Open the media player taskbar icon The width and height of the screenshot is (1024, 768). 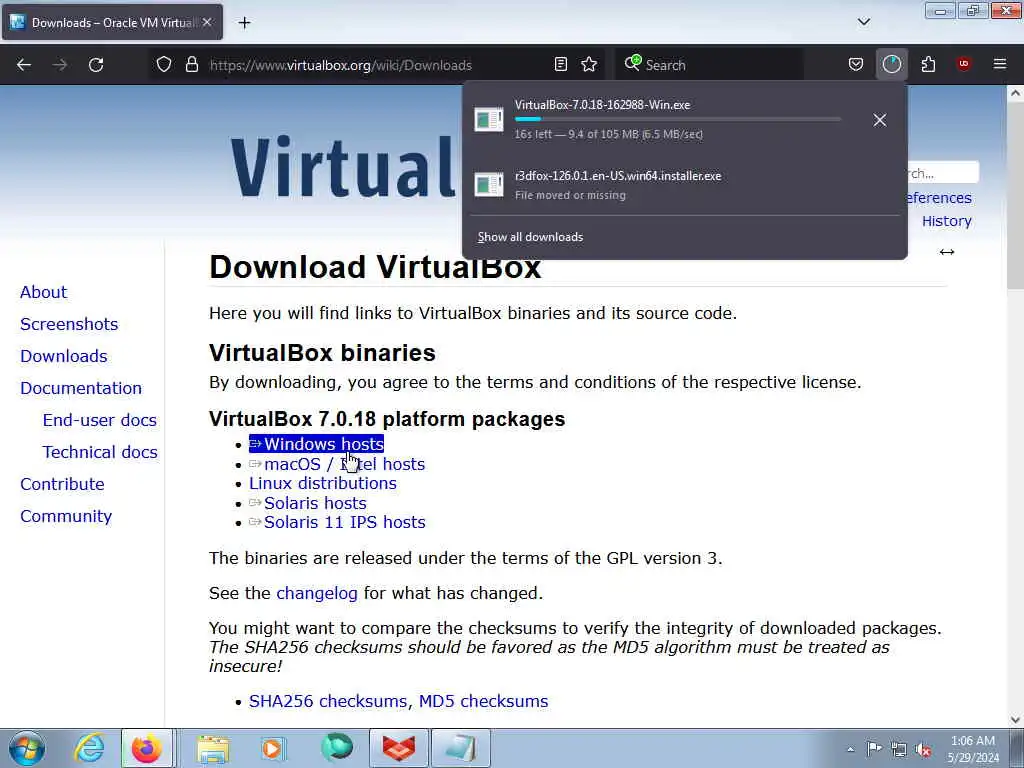pos(274,748)
